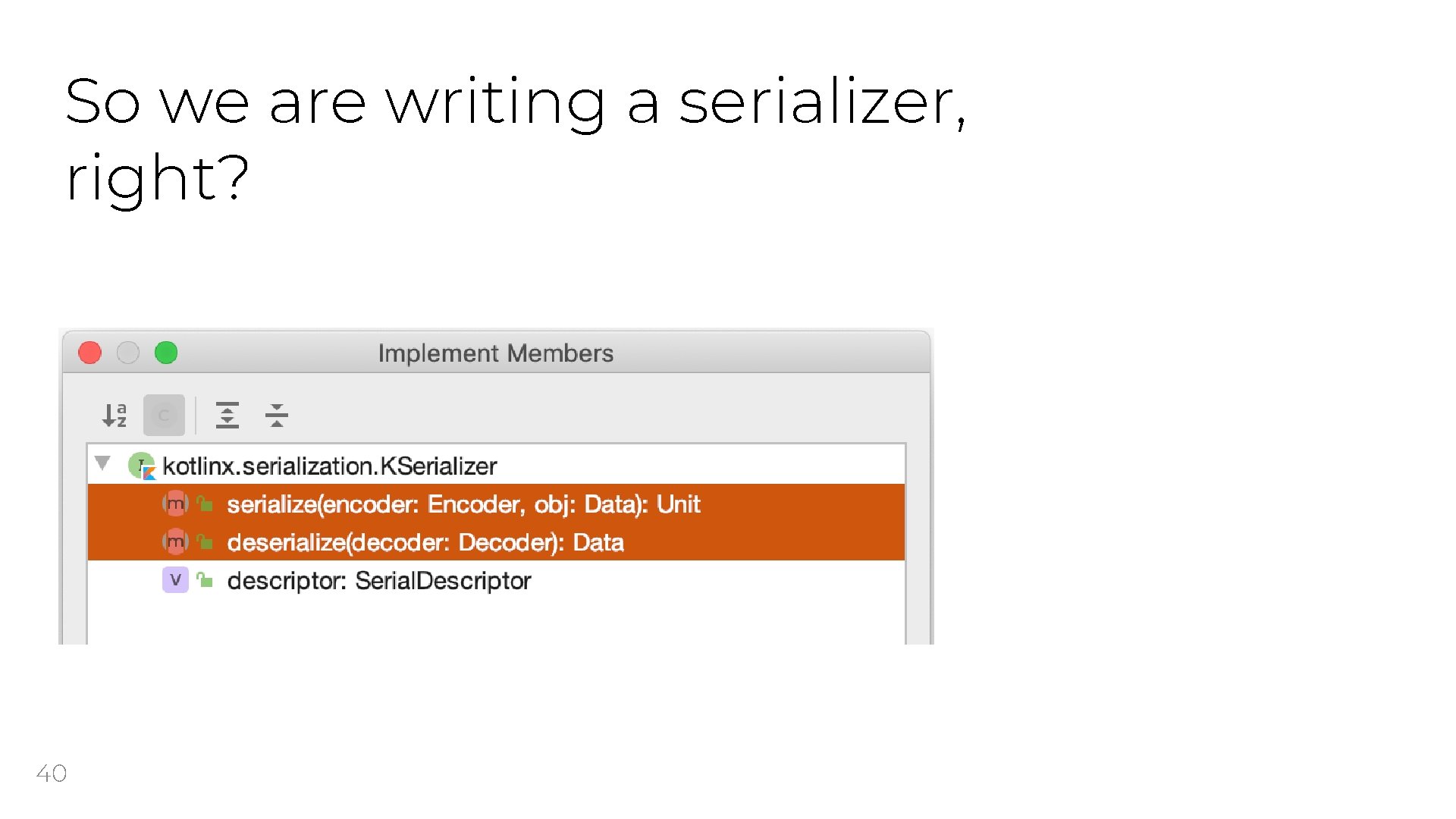Close the Implement Members dialog
The image size is (1456, 819).
pyautogui.click(x=90, y=353)
